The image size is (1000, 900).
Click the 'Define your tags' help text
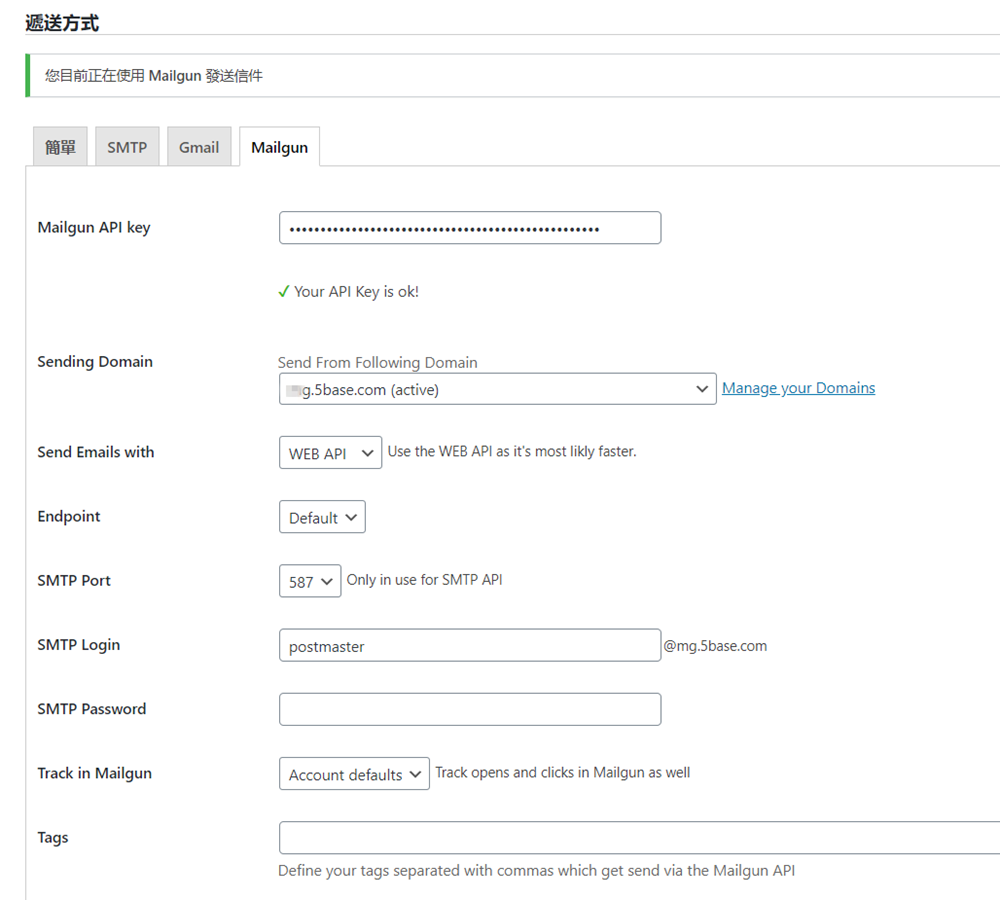pyautogui.click(x=536, y=871)
